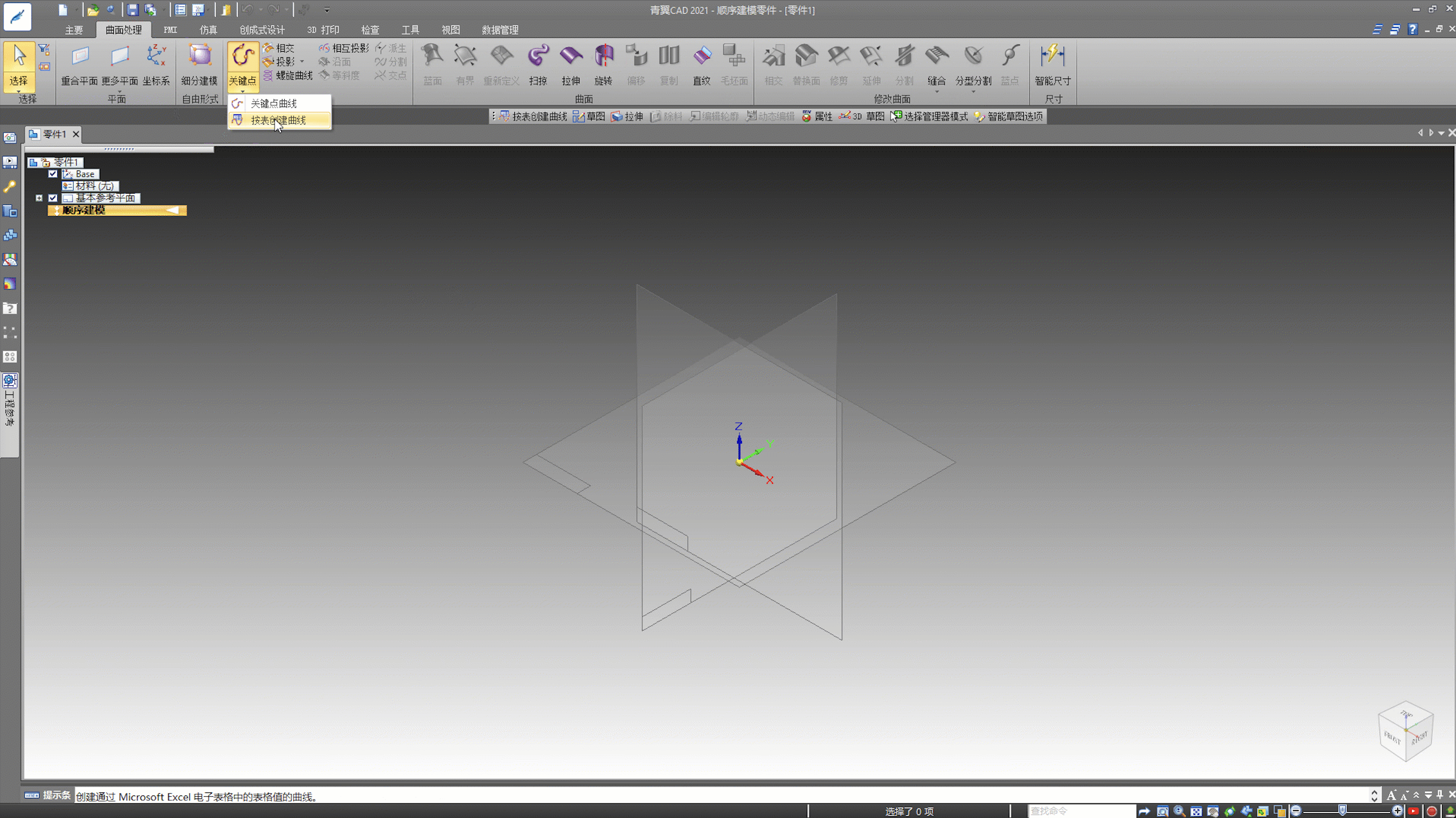Open the 分型分割 dropdown arrow
The height and width of the screenshot is (818, 1456).
point(973,92)
